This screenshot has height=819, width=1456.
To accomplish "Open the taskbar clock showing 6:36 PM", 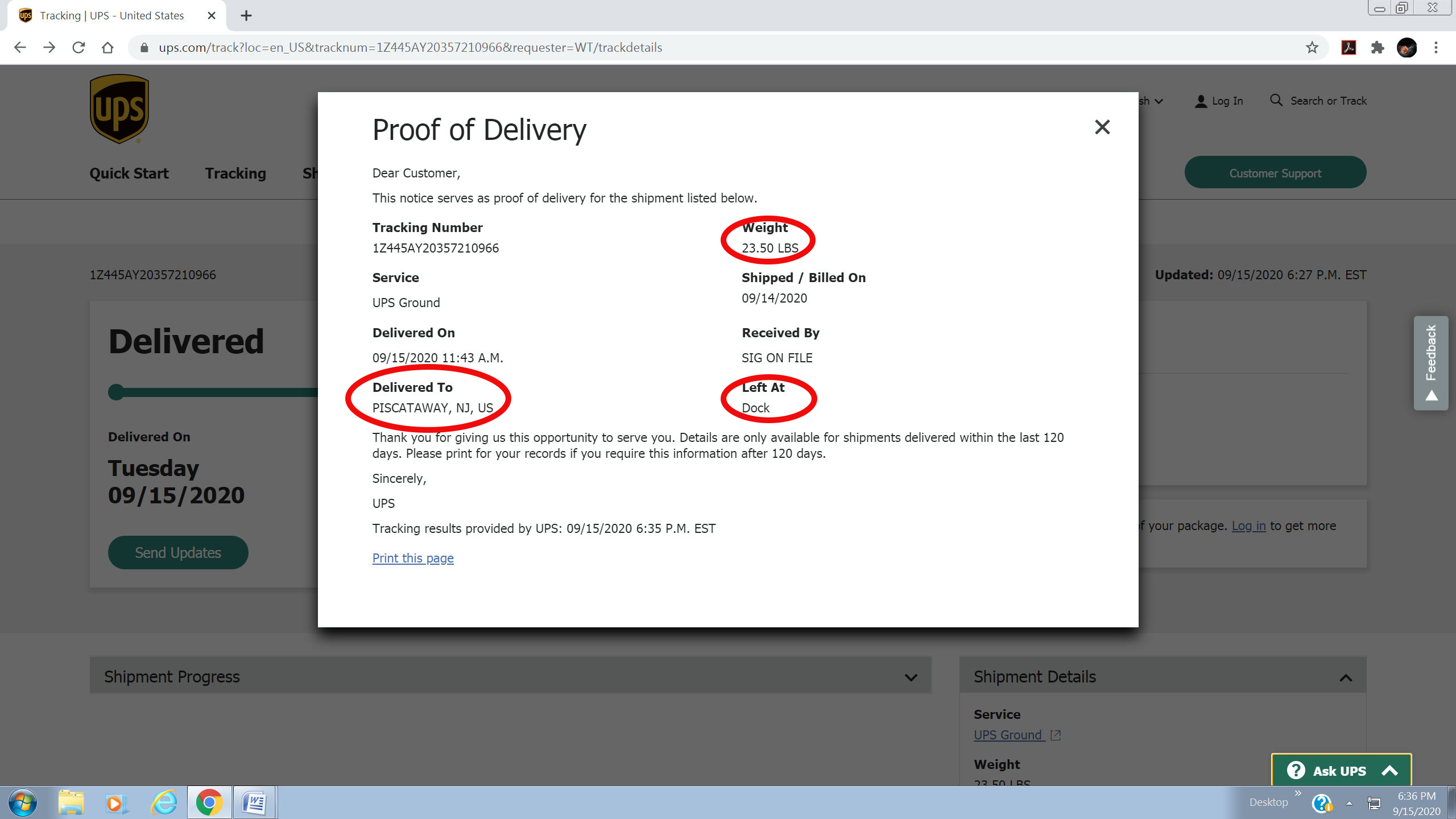I will tap(1416, 803).
